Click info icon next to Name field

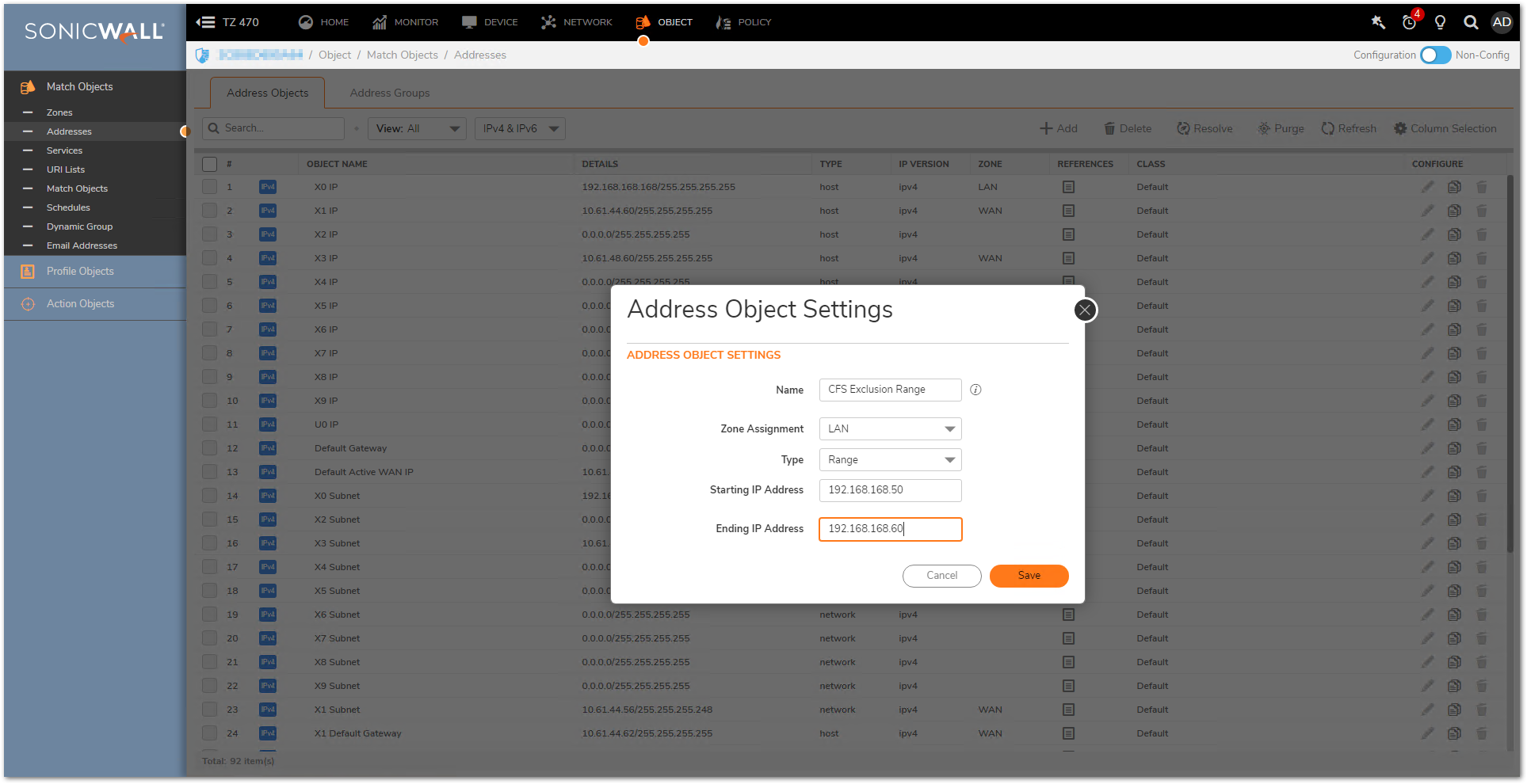975,390
